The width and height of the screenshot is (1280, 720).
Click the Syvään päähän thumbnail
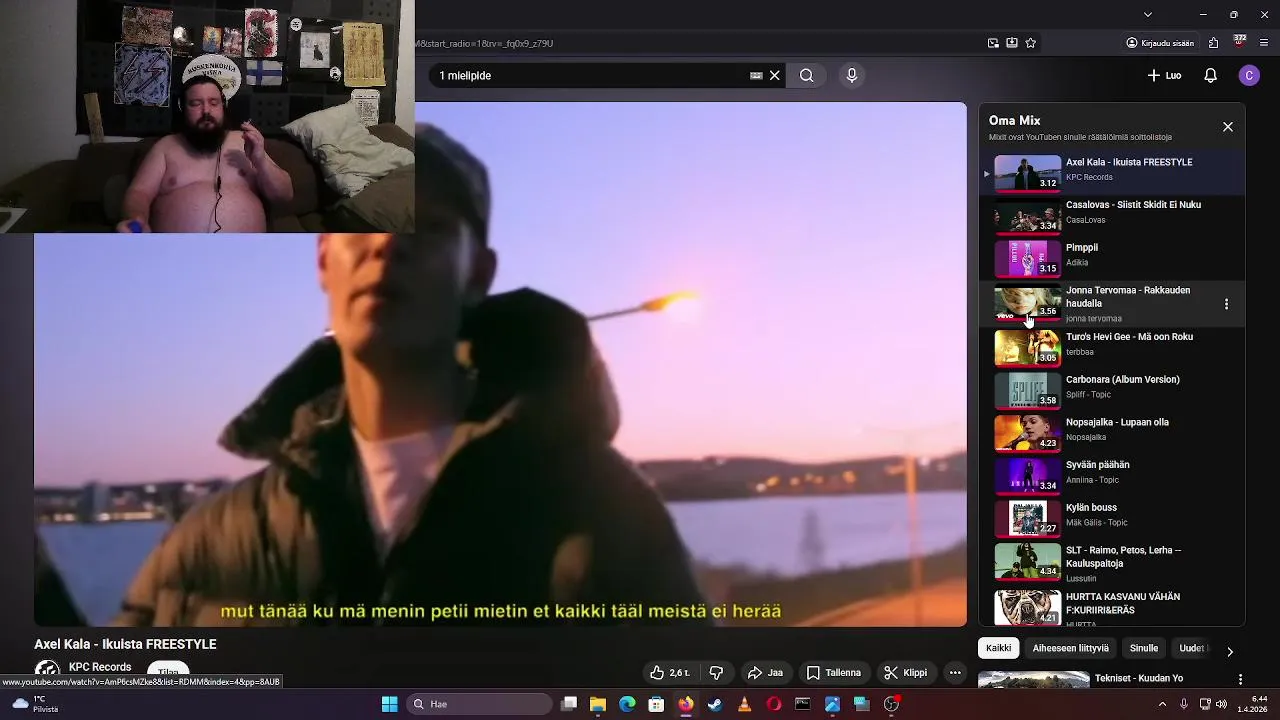1027,475
